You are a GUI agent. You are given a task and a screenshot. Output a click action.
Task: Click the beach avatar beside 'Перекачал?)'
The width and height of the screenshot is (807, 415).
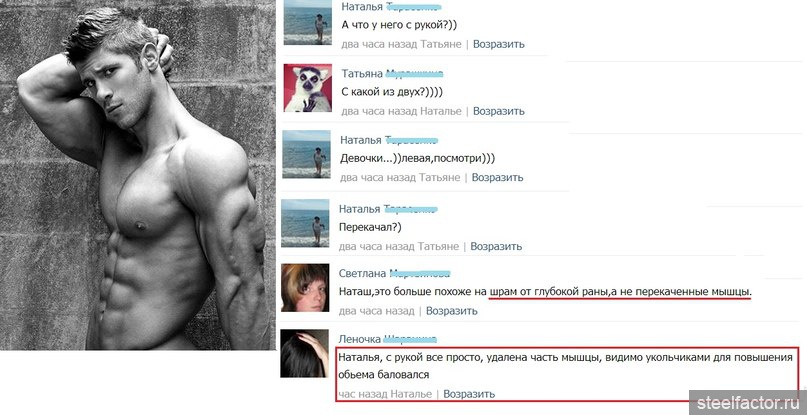[306, 223]
